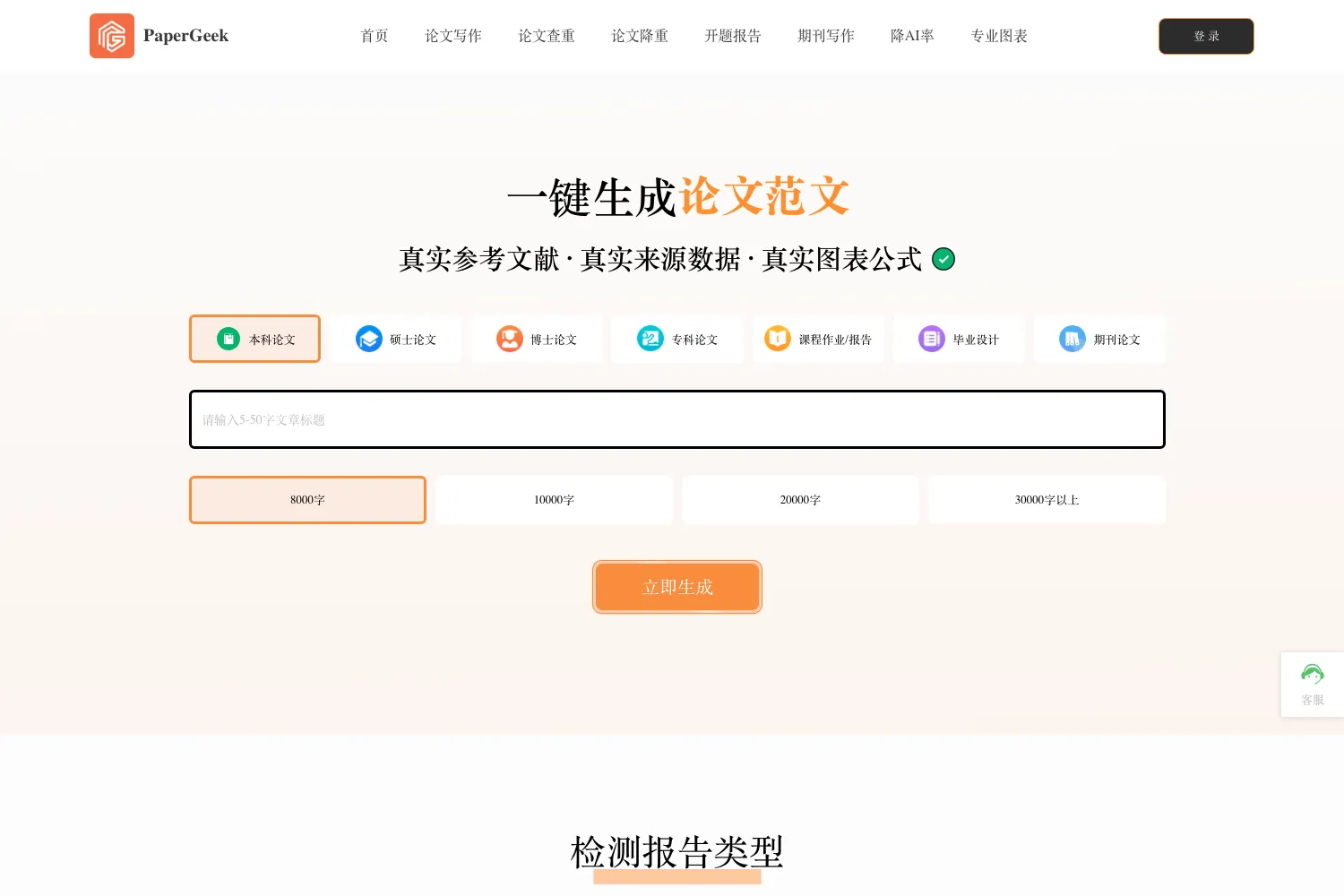This screenshot has width=1344, height=896.
Task: Select the 本科论文 paper type
Action: [x=254, y=339]
